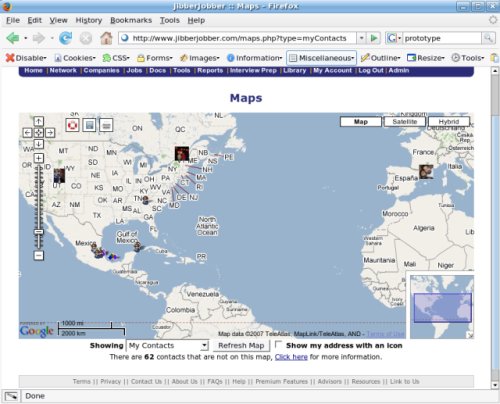This screenshot has width=500, height=404.
Task: Open the Showing My Contacts dropdown
Action: click(167, 346)
